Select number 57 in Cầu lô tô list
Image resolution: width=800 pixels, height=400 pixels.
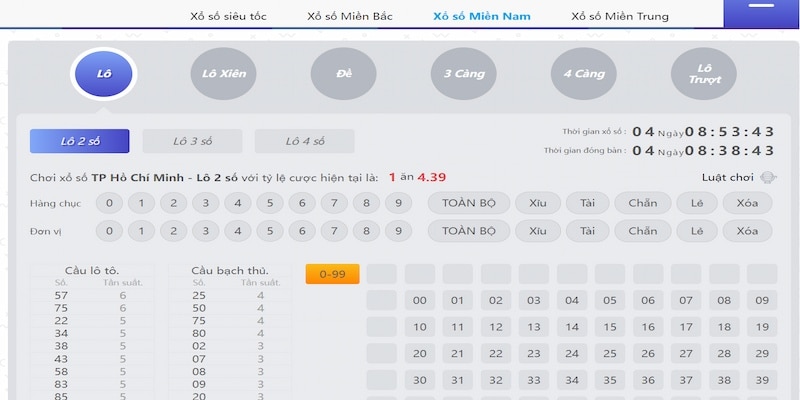[x=61, y=295]
